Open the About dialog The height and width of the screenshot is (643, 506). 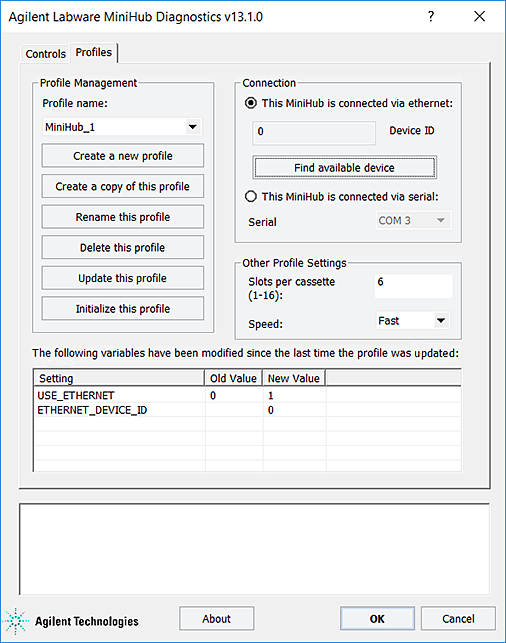pos(217,619)
